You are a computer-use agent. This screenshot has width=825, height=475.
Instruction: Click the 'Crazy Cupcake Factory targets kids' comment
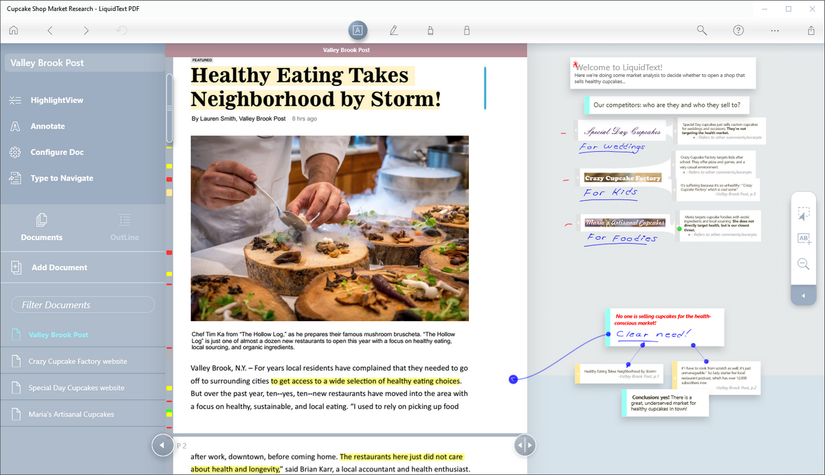tap(716, 164)
